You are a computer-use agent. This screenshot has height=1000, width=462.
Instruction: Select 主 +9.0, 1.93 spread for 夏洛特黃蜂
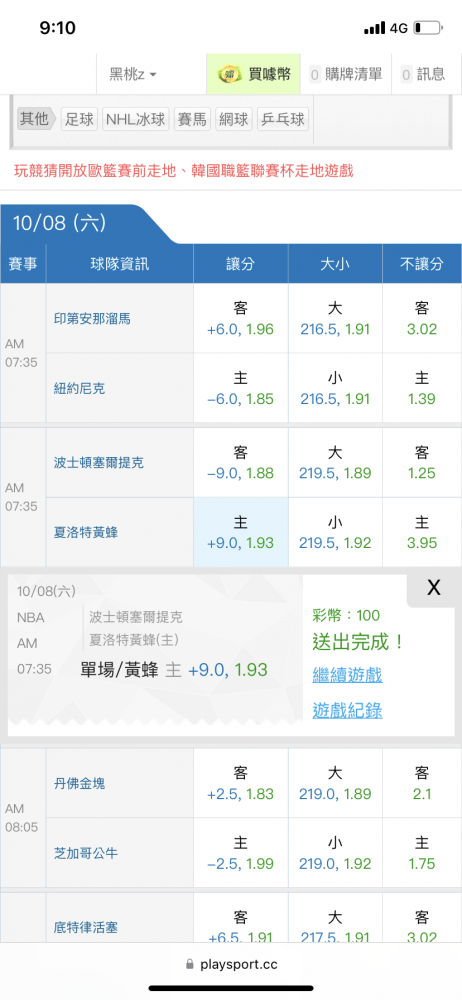pyautogui.click(x=241, y=533)
